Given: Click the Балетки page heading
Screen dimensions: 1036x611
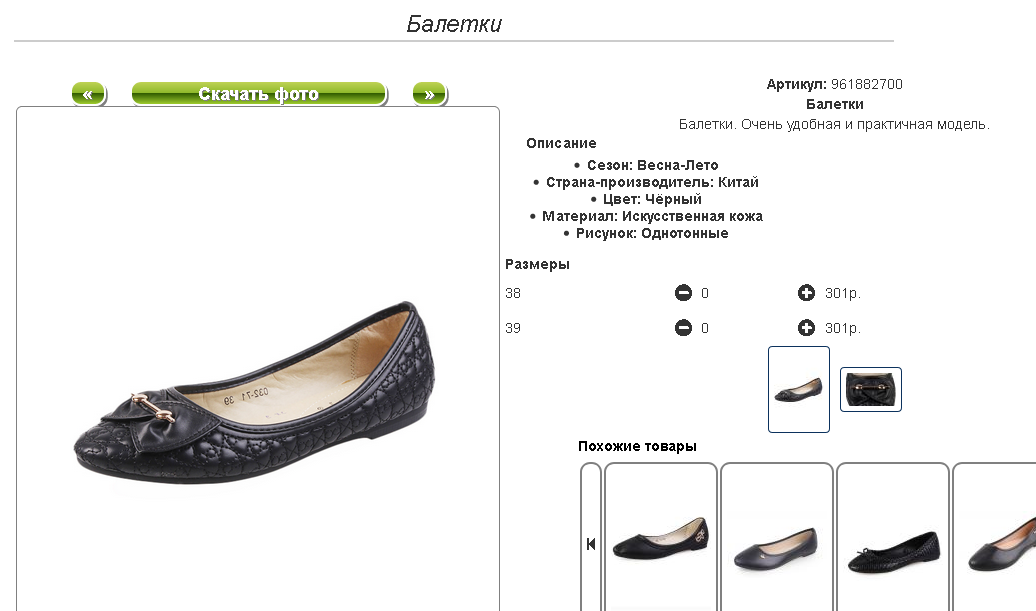Looking at the screenshot, I should tap(454, 24).
